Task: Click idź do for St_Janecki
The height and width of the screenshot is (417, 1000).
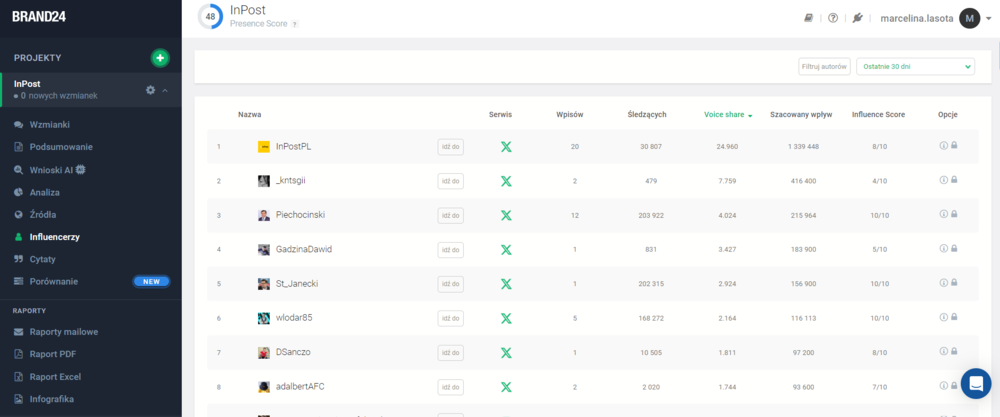Action: pyautogui.click(x=450, y=284)
